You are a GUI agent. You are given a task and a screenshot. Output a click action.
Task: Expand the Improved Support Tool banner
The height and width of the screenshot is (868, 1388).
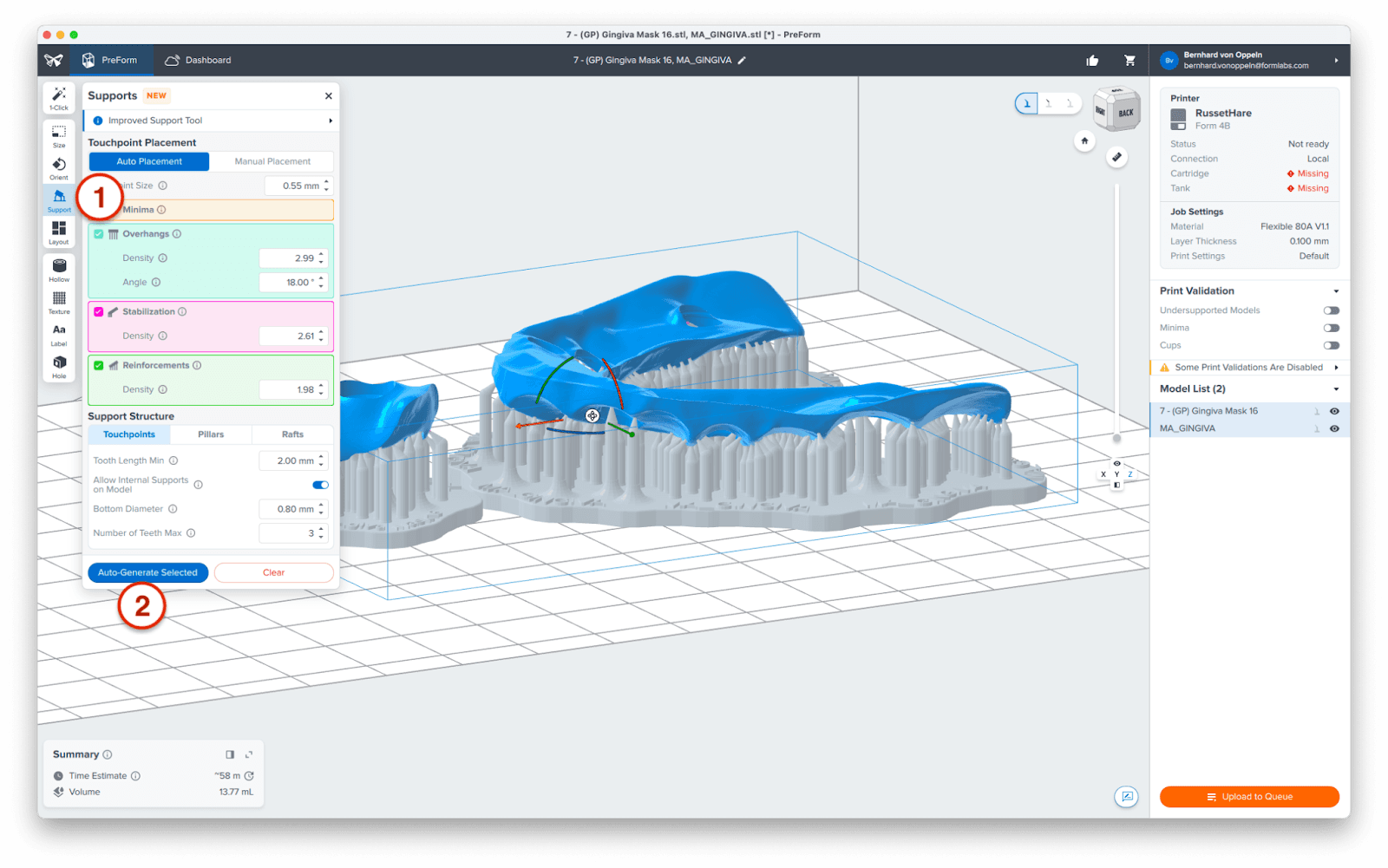coord(330,121)
